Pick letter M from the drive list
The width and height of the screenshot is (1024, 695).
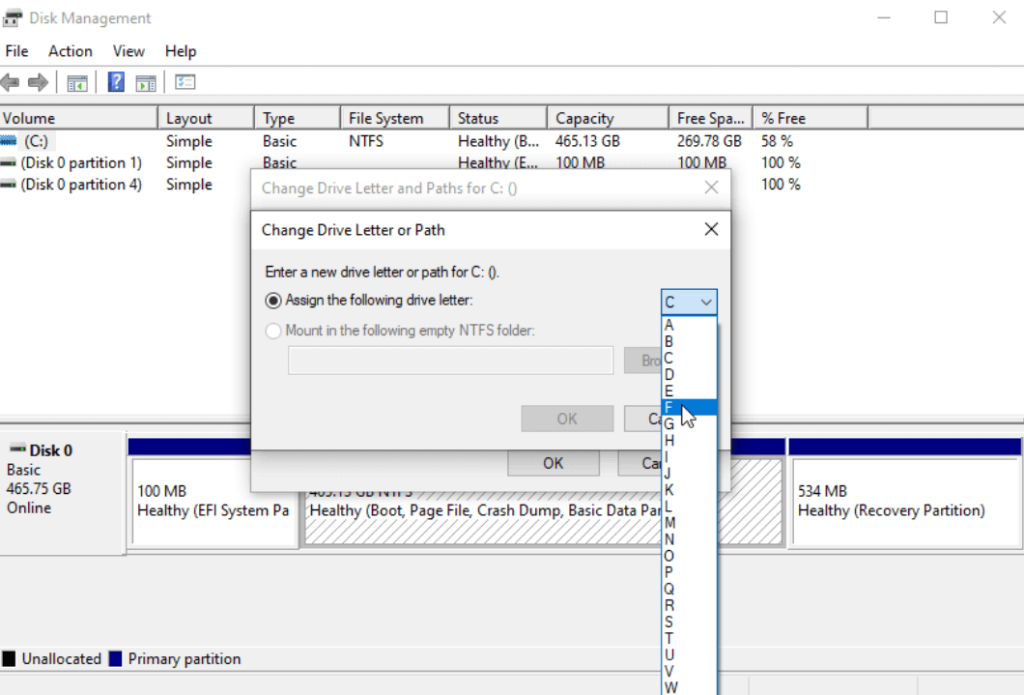click(x=669, y=523)
